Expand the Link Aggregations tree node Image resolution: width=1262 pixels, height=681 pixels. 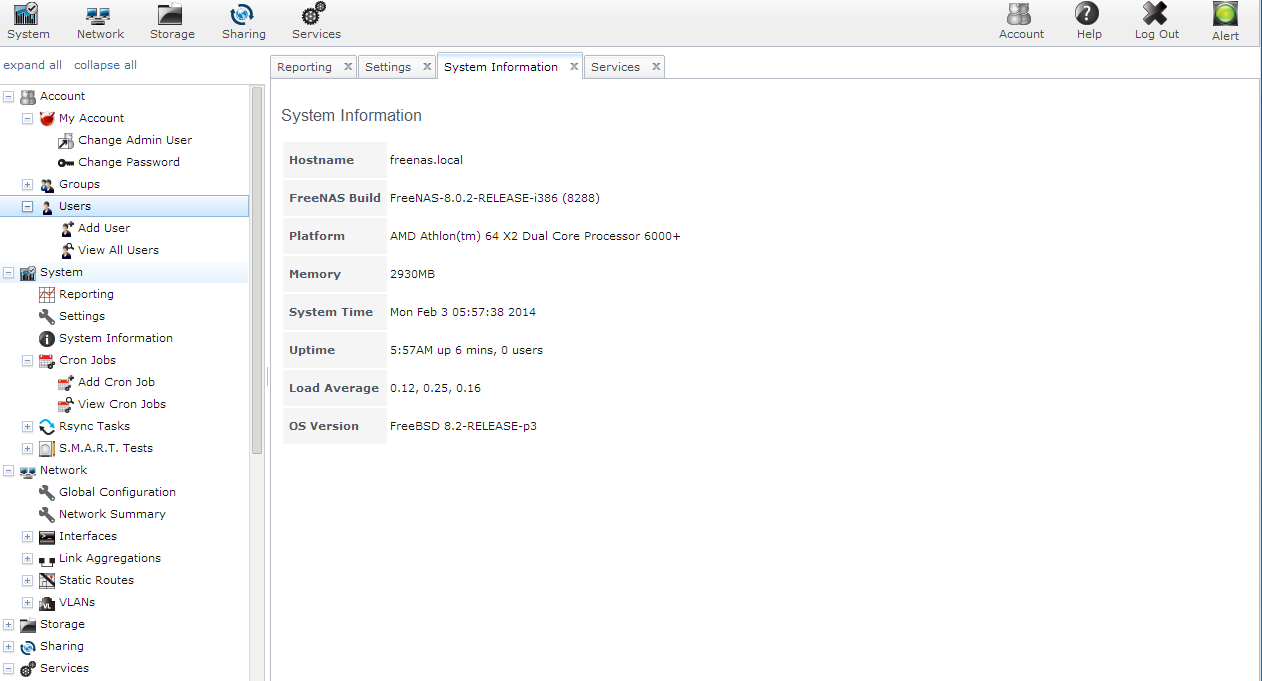(28, 558)
